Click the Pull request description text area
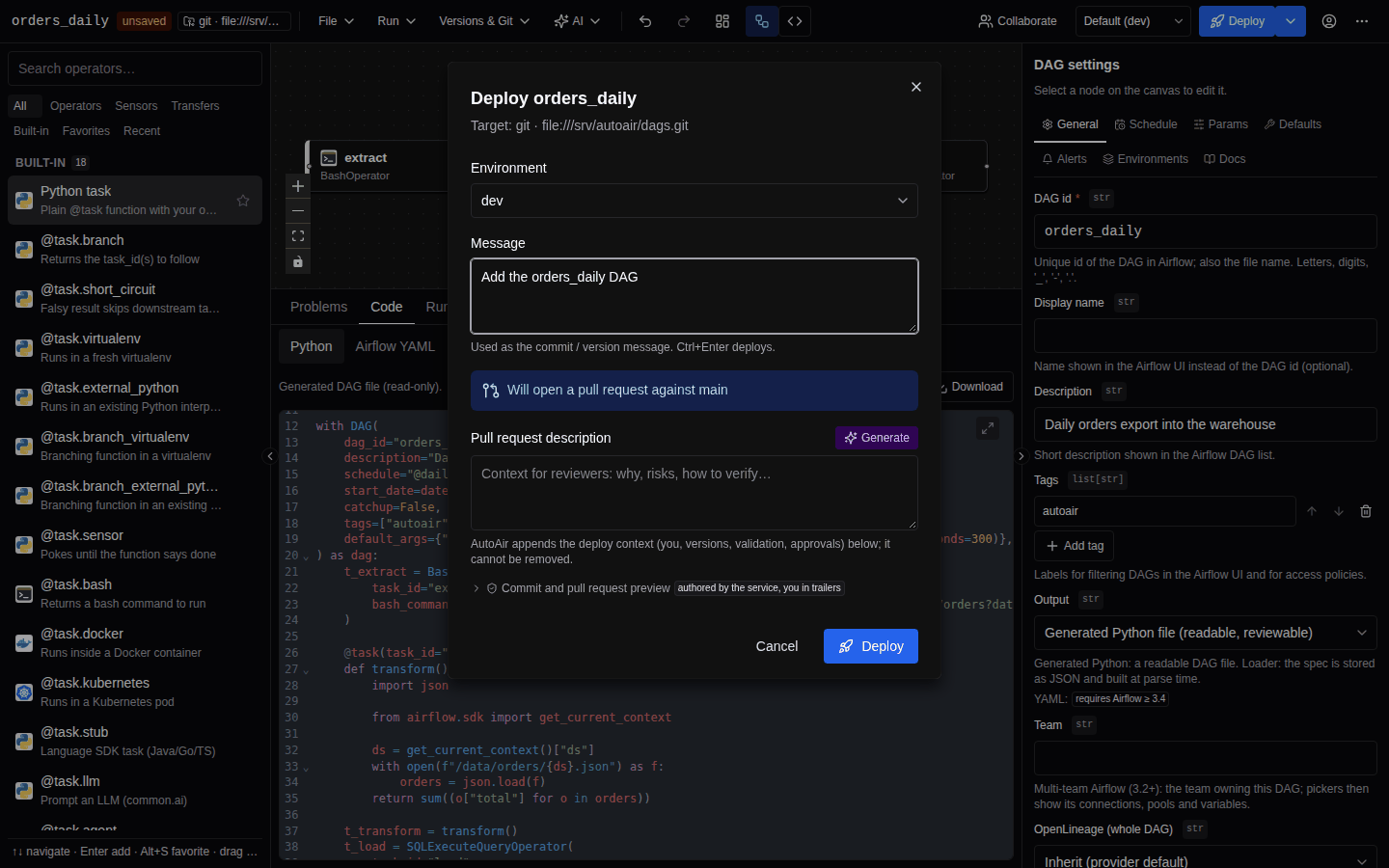Screen dimensions: 1389x868 (x=694, y=493)
